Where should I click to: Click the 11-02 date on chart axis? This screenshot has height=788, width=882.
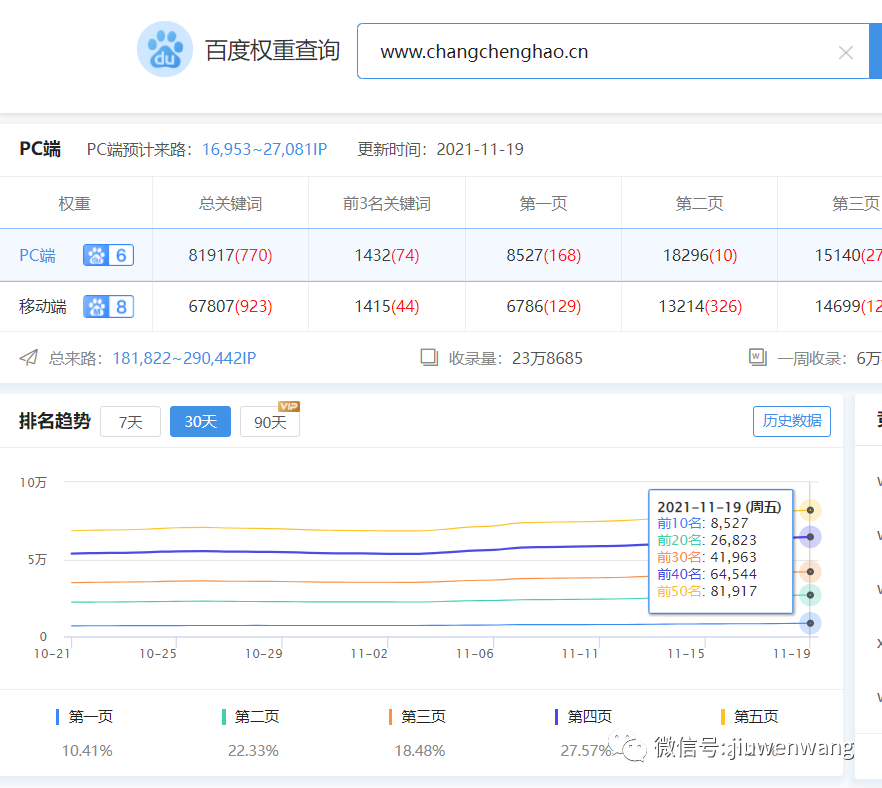[x=369, y=654]
